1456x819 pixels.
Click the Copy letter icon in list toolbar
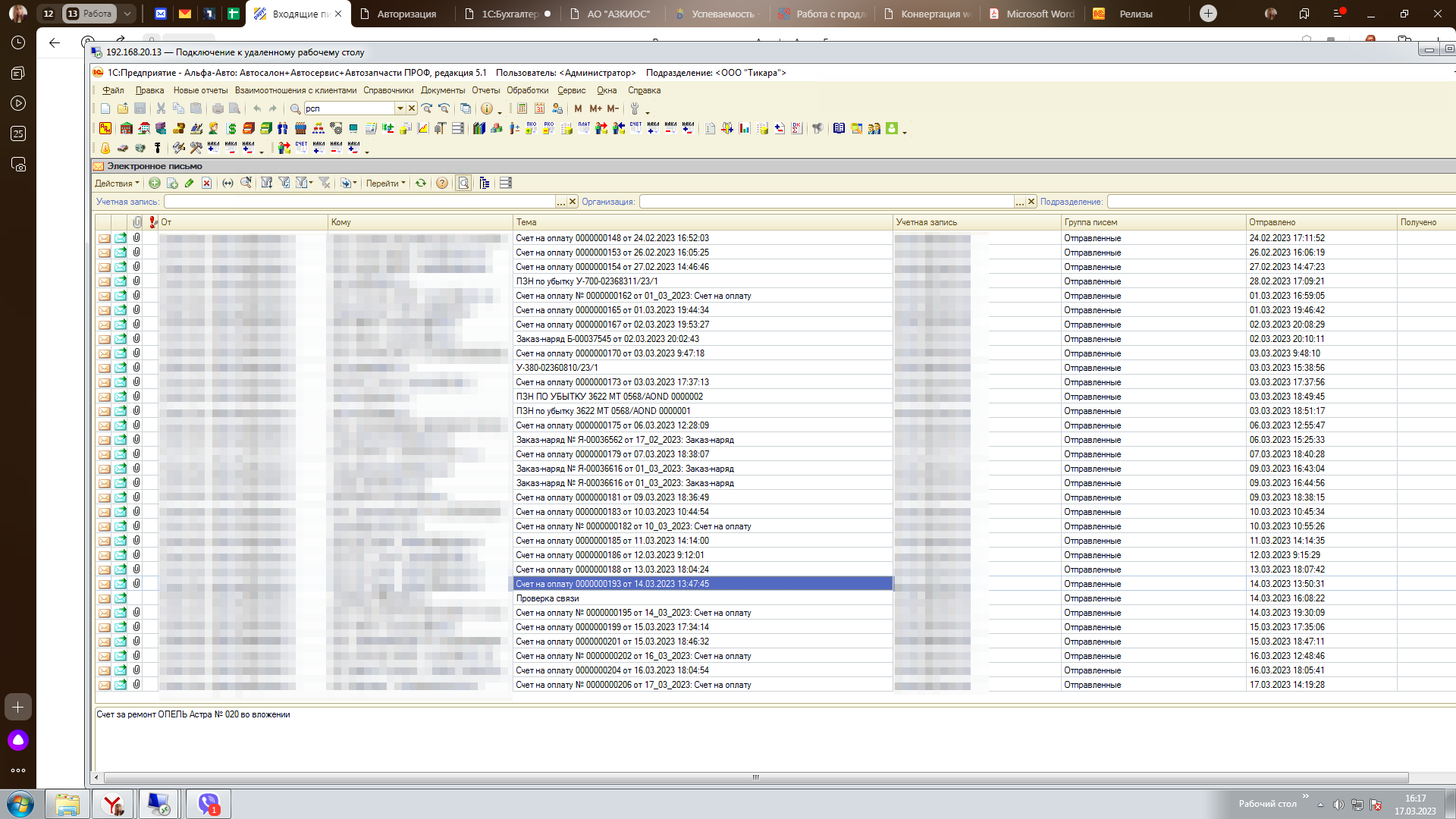(172, 183)
